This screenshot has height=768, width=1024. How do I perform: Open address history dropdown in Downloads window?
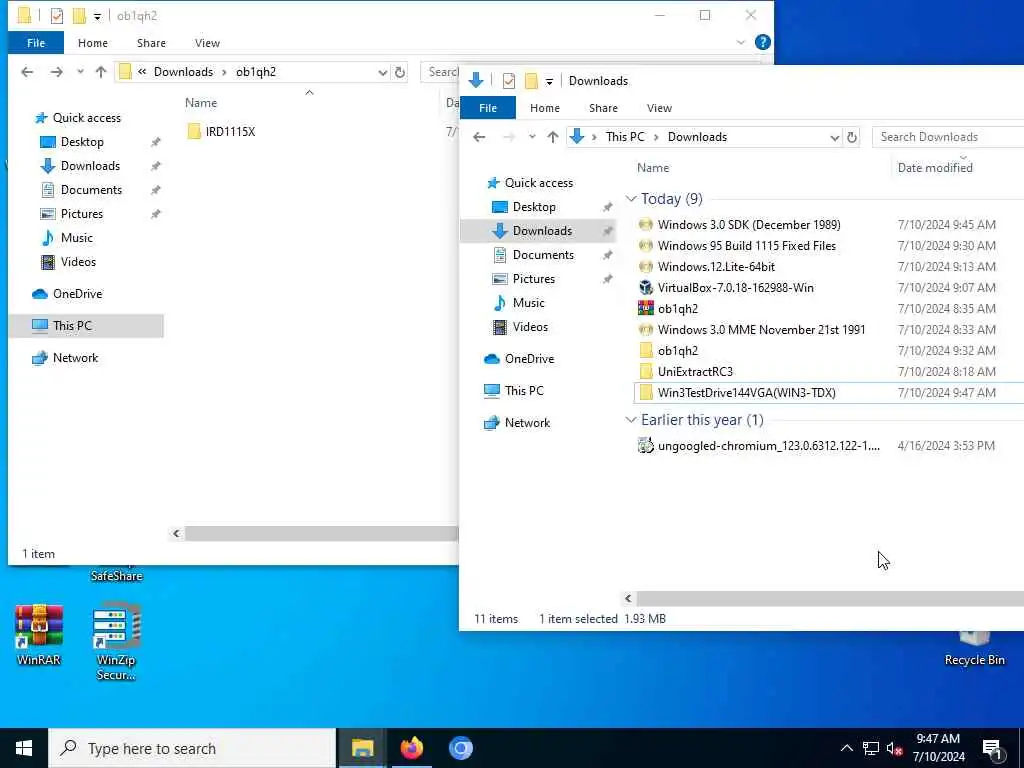(834, 137)
